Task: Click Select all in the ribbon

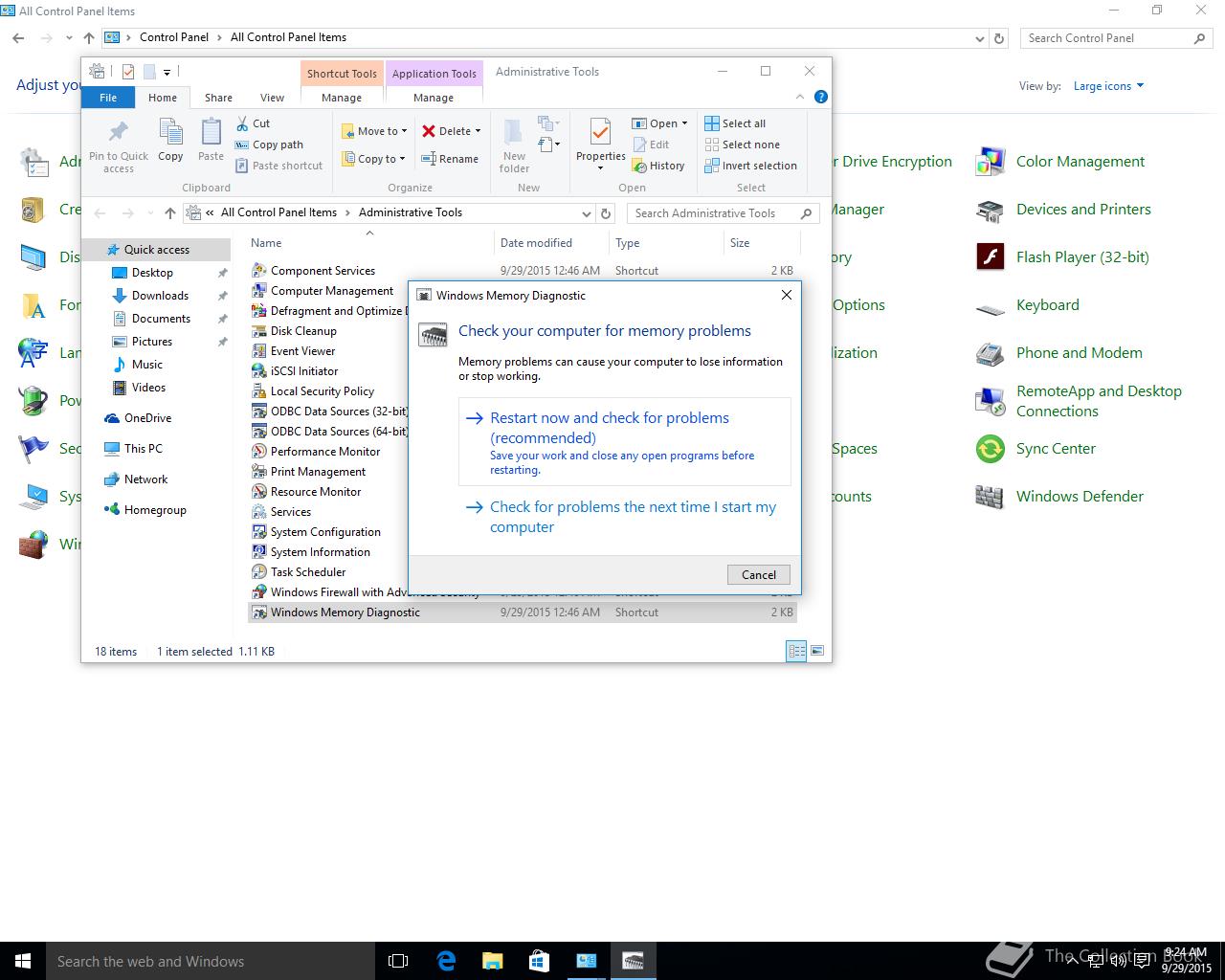Action: coord(735,123)
